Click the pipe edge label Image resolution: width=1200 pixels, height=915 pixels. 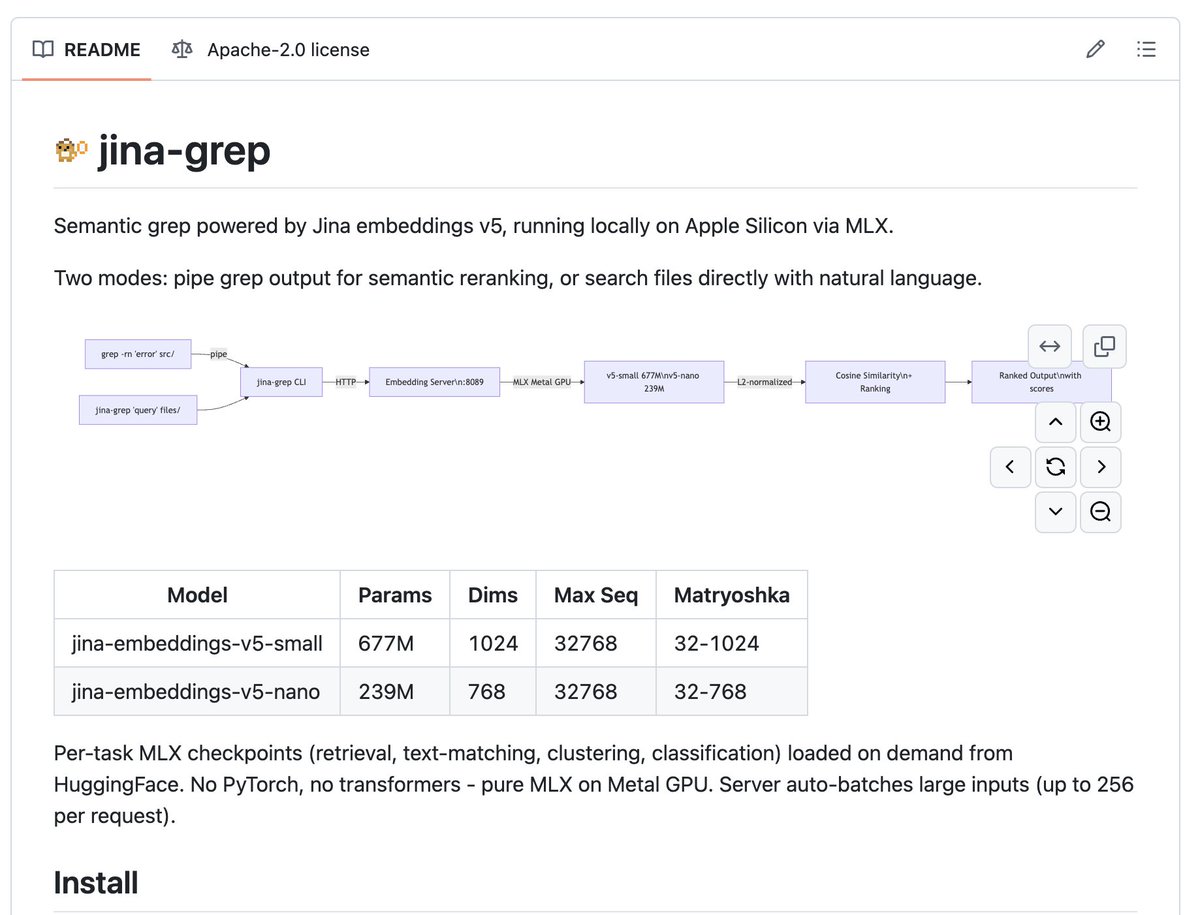pyautogui.click(x=218, y=354)
